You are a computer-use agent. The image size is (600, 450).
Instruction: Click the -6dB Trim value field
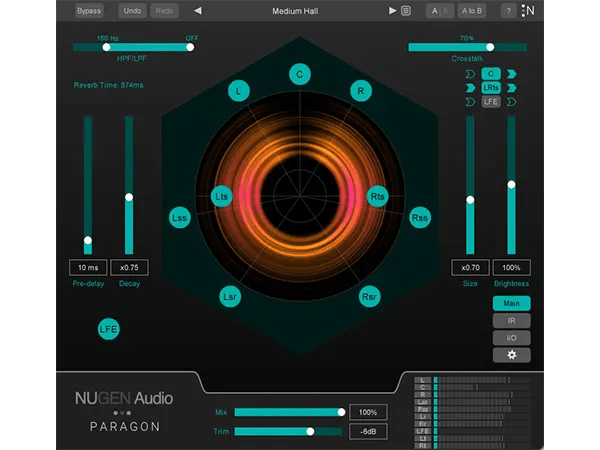368,431
